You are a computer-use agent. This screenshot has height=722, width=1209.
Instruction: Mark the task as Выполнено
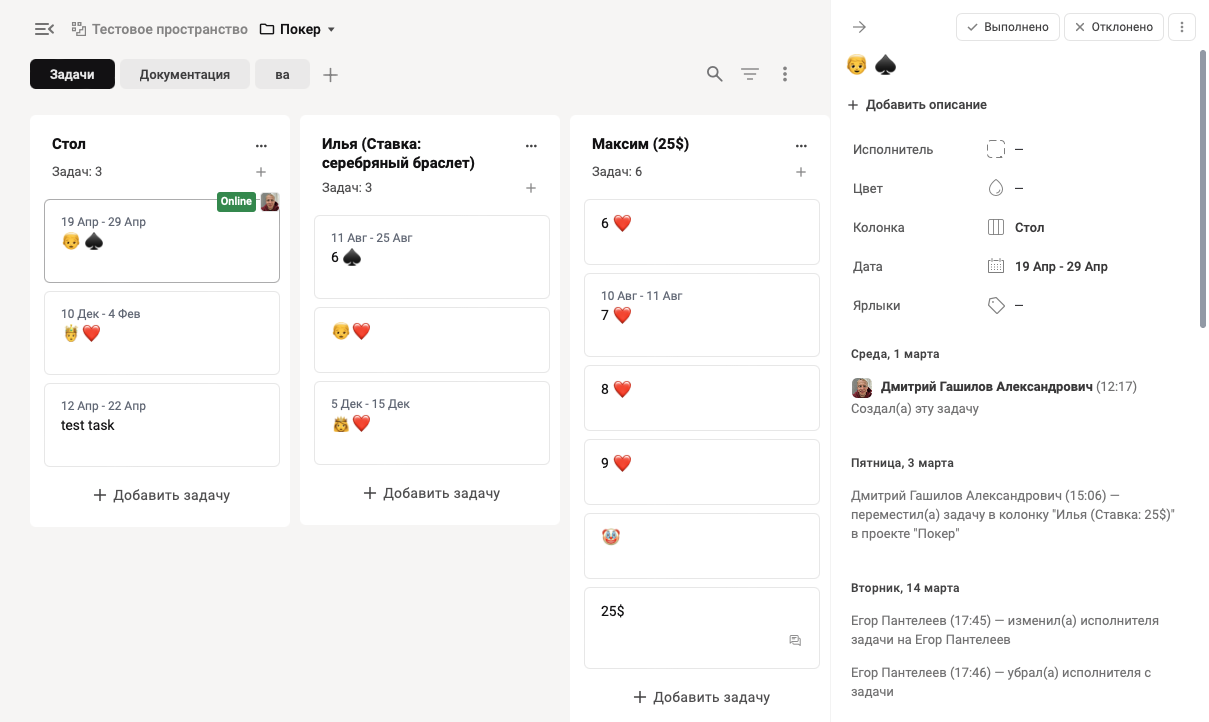[1008, 27]
